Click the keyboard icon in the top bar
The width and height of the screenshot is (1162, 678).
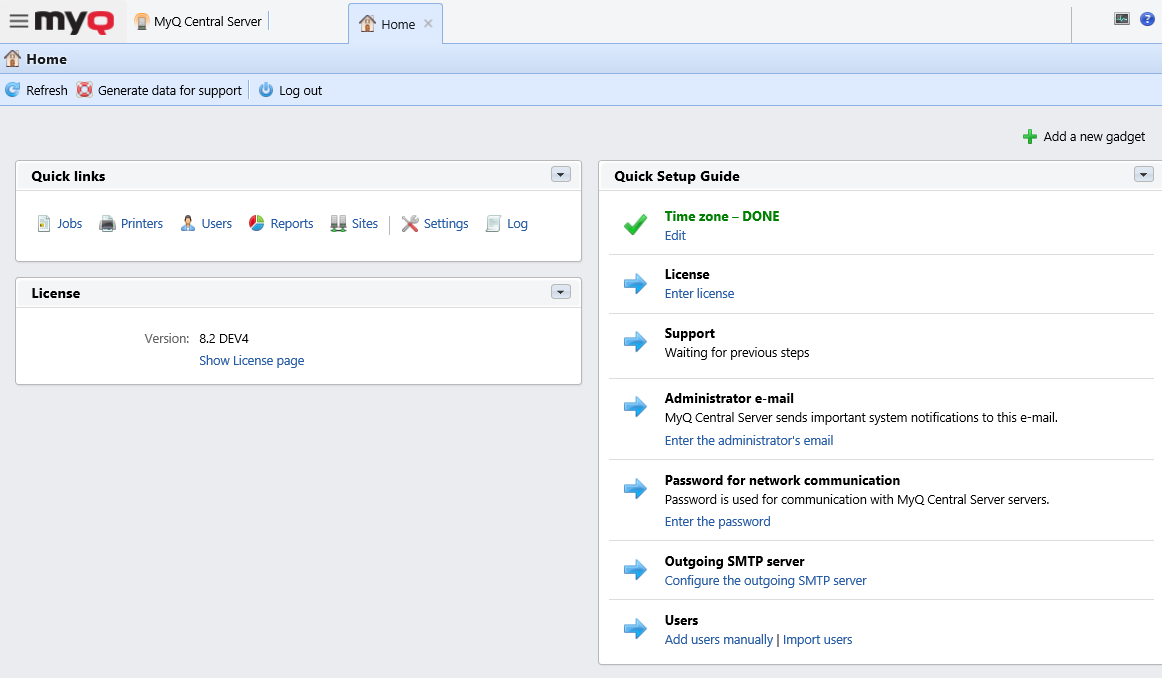coord(1122,18)
